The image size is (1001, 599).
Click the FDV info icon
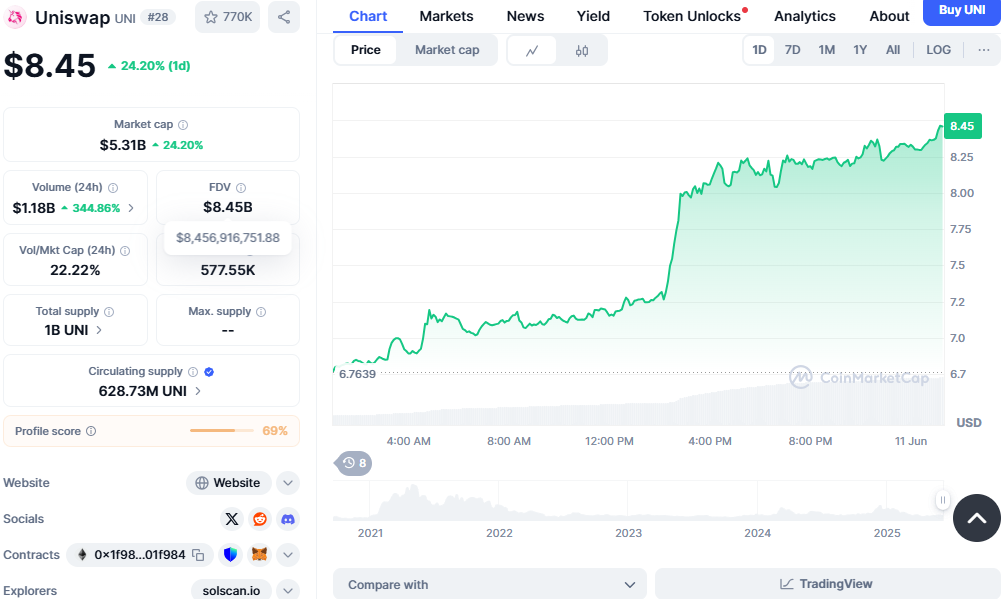(241, 188)
